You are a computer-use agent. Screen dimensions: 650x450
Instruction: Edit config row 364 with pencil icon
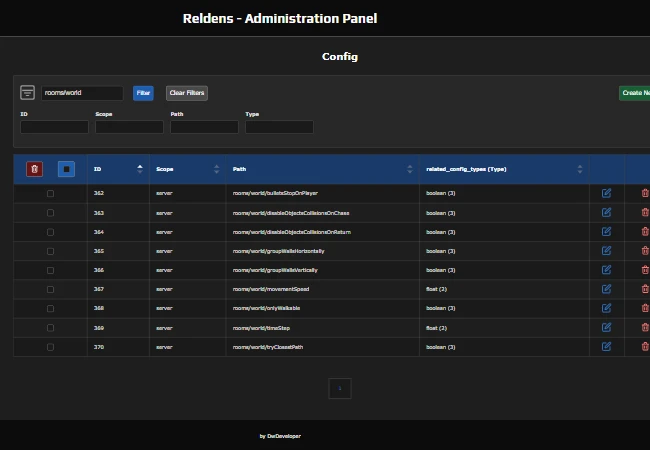click(x=606, y=232)
